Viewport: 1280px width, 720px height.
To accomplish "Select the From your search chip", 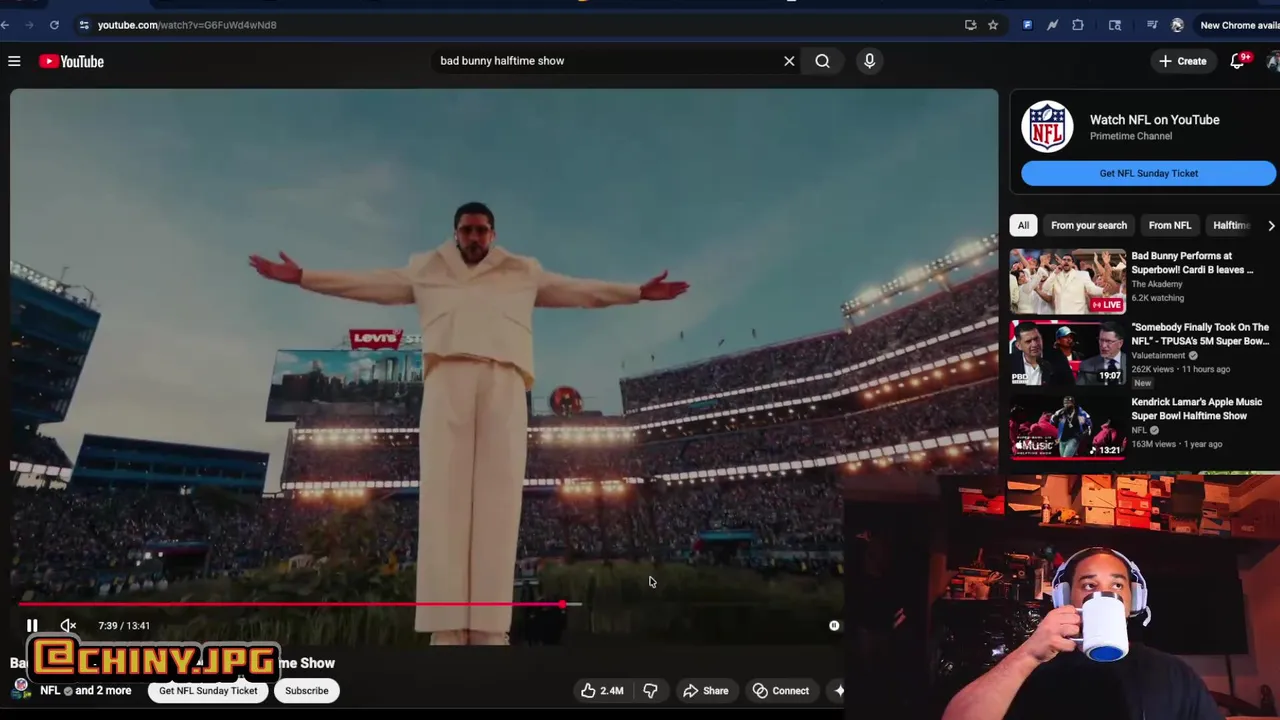I will click(1088, 225).
